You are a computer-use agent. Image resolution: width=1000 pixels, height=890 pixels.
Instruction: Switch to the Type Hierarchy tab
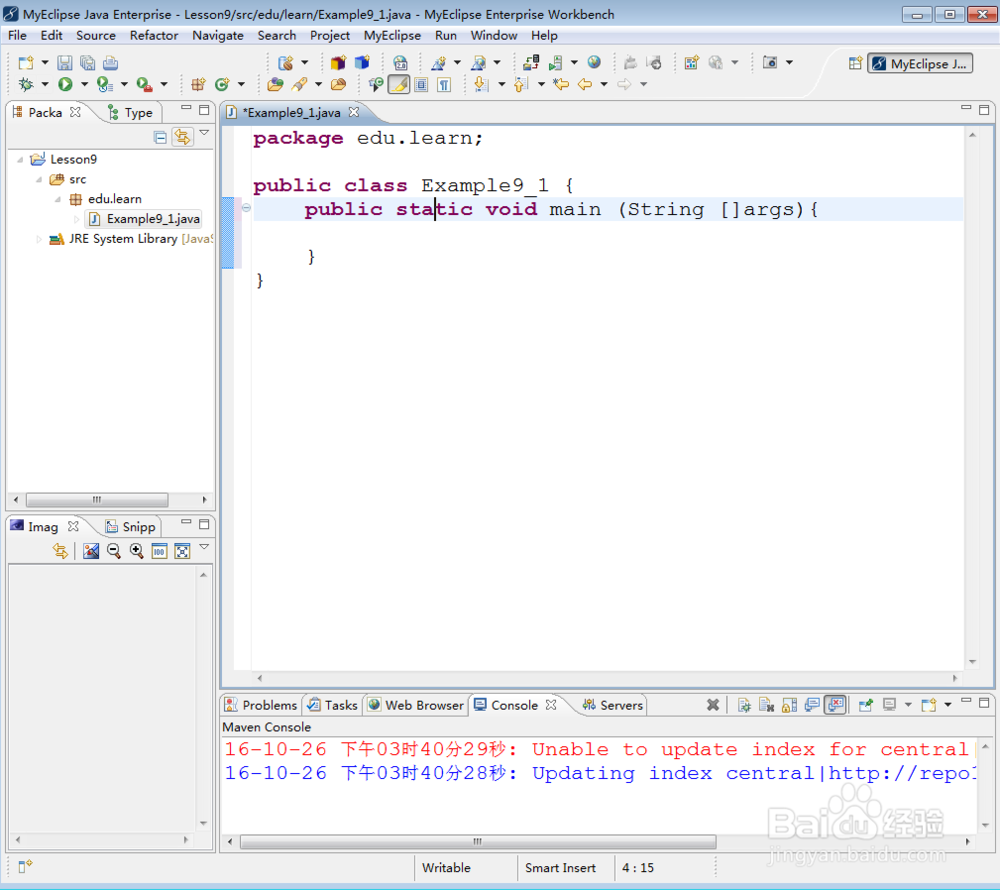[x=131, y=113]
